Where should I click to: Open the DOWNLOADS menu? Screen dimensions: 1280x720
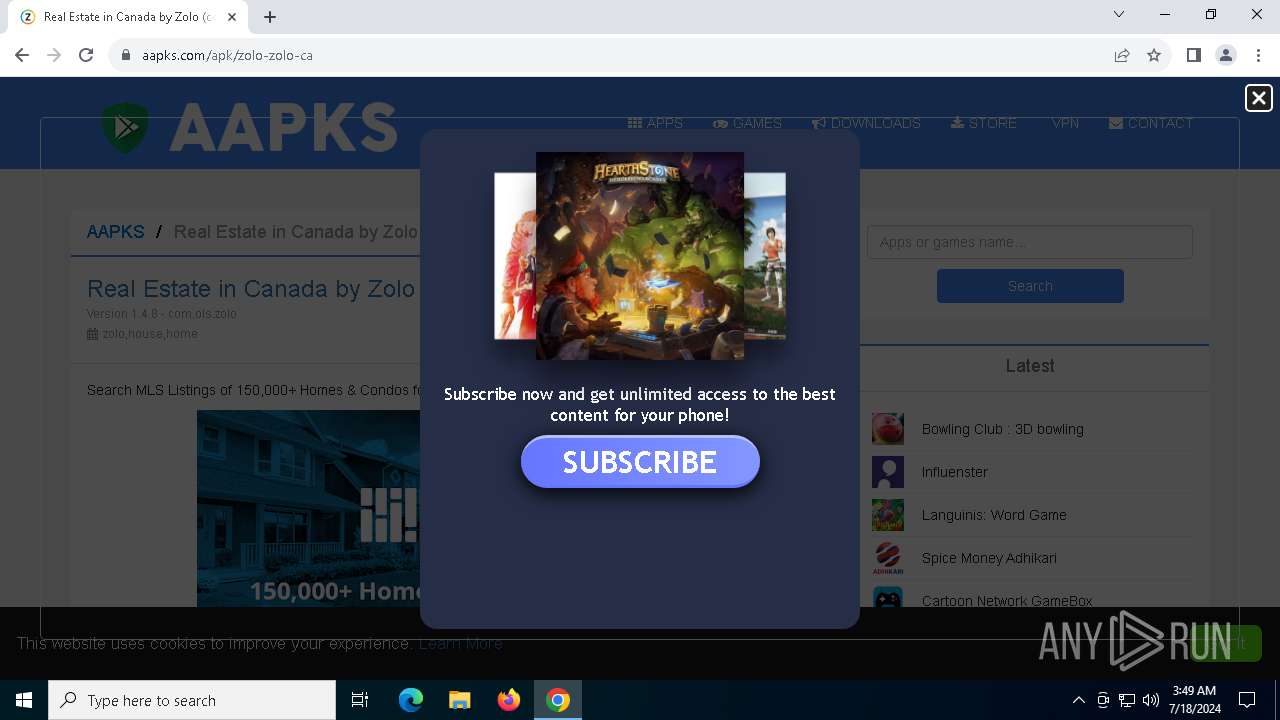(866, 123)
